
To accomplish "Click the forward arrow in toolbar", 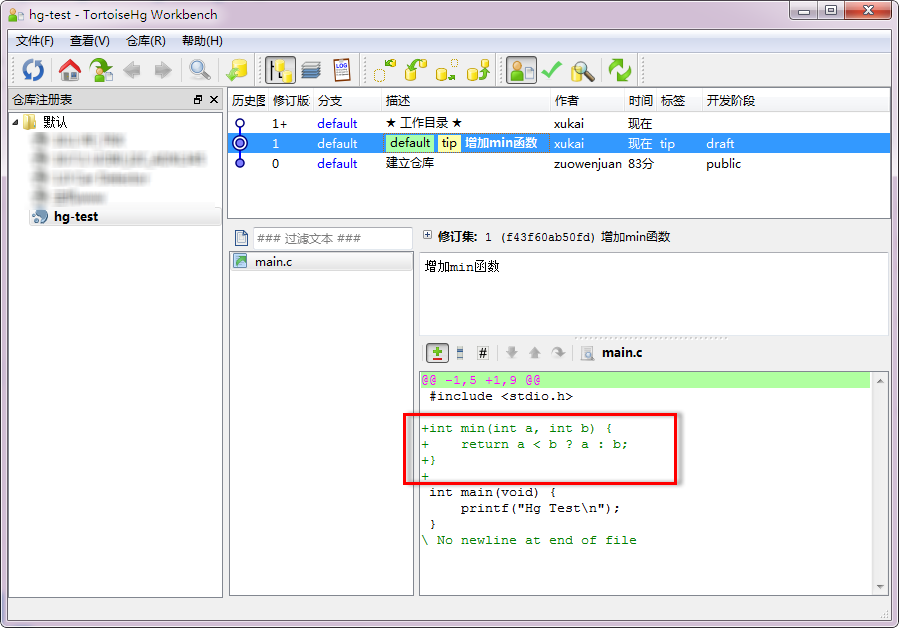I will pyautogui.click(x=163, y=71).
